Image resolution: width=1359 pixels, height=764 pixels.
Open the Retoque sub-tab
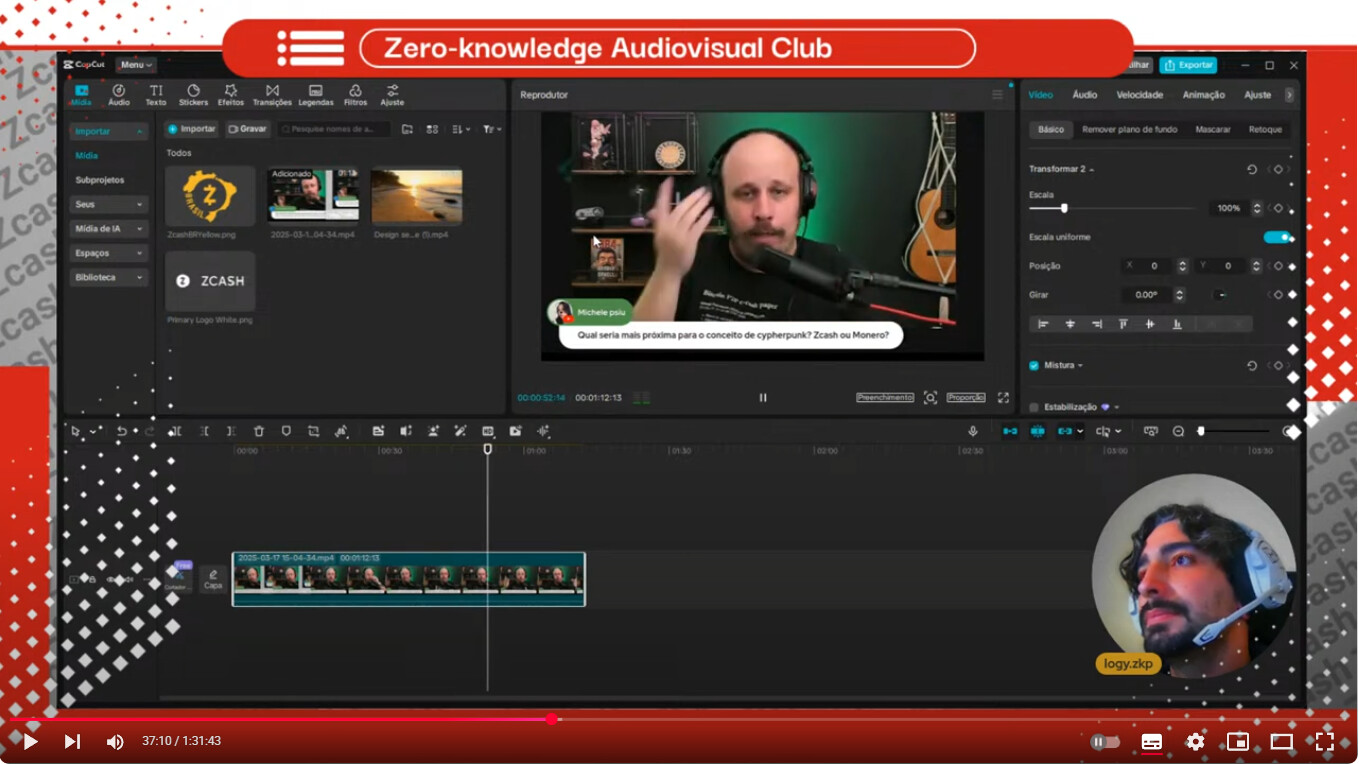click(x=1265, y=129)
